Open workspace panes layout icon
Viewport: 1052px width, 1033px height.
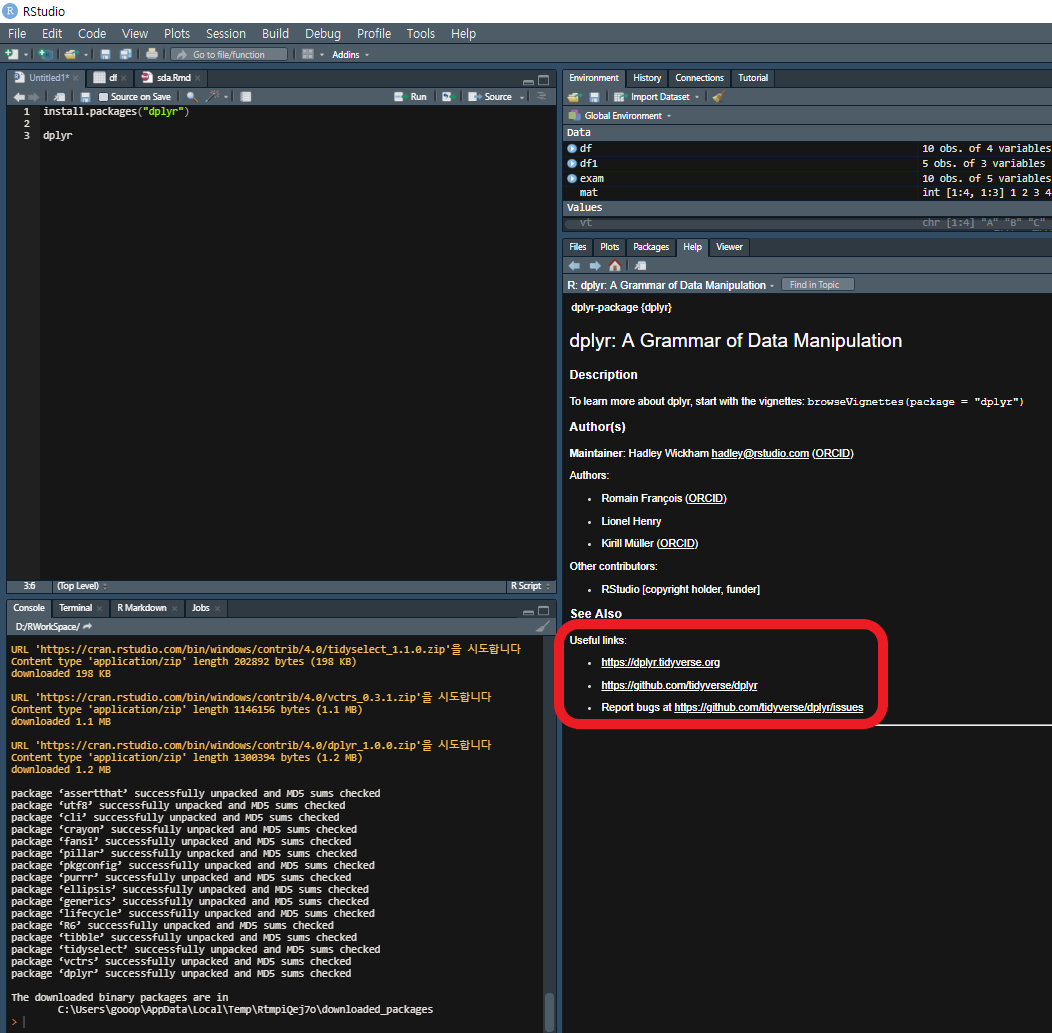click(x=308, y=54)
